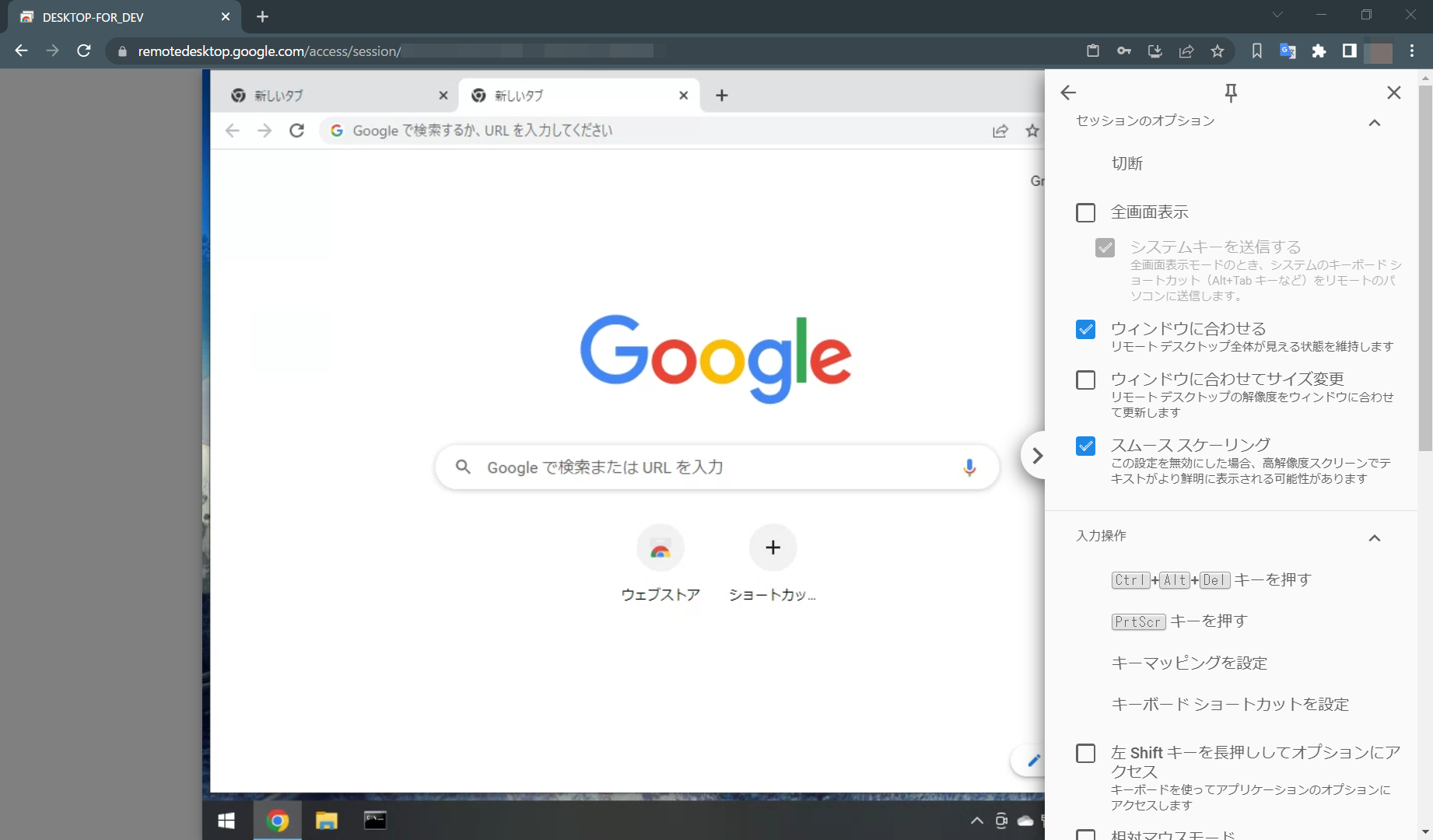Select the DESKTOP-FOR_DEV browser tab
This screenshot has width=1433, height=840.
tap(124, 17)
